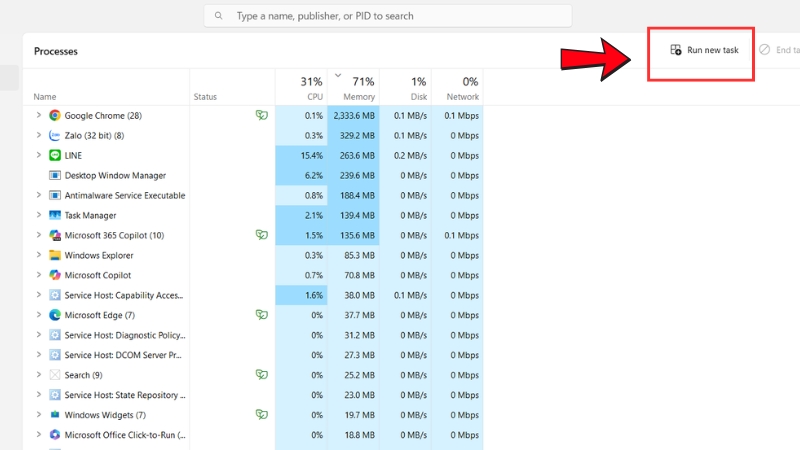Click the Microsoft Copilot icon
This screenshot has height=450, width=800.
[55, 275]
